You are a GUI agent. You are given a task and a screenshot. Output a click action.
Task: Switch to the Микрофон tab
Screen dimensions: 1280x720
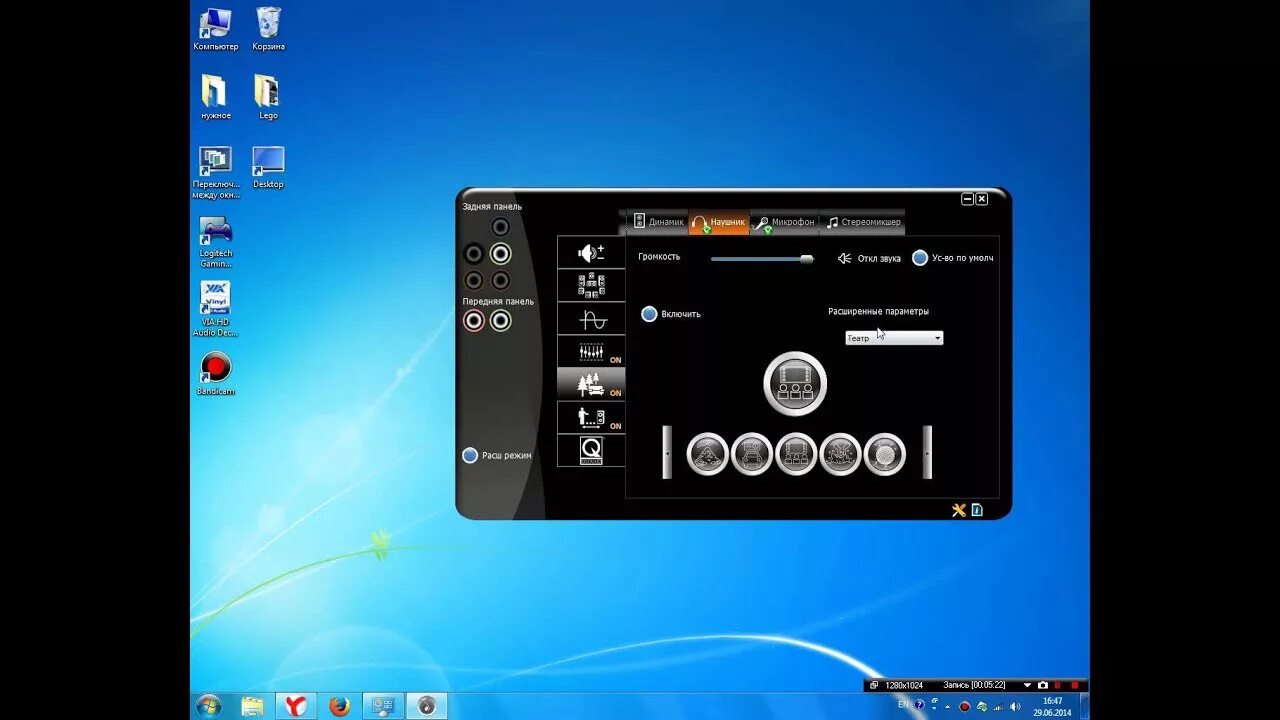(784, 222)
